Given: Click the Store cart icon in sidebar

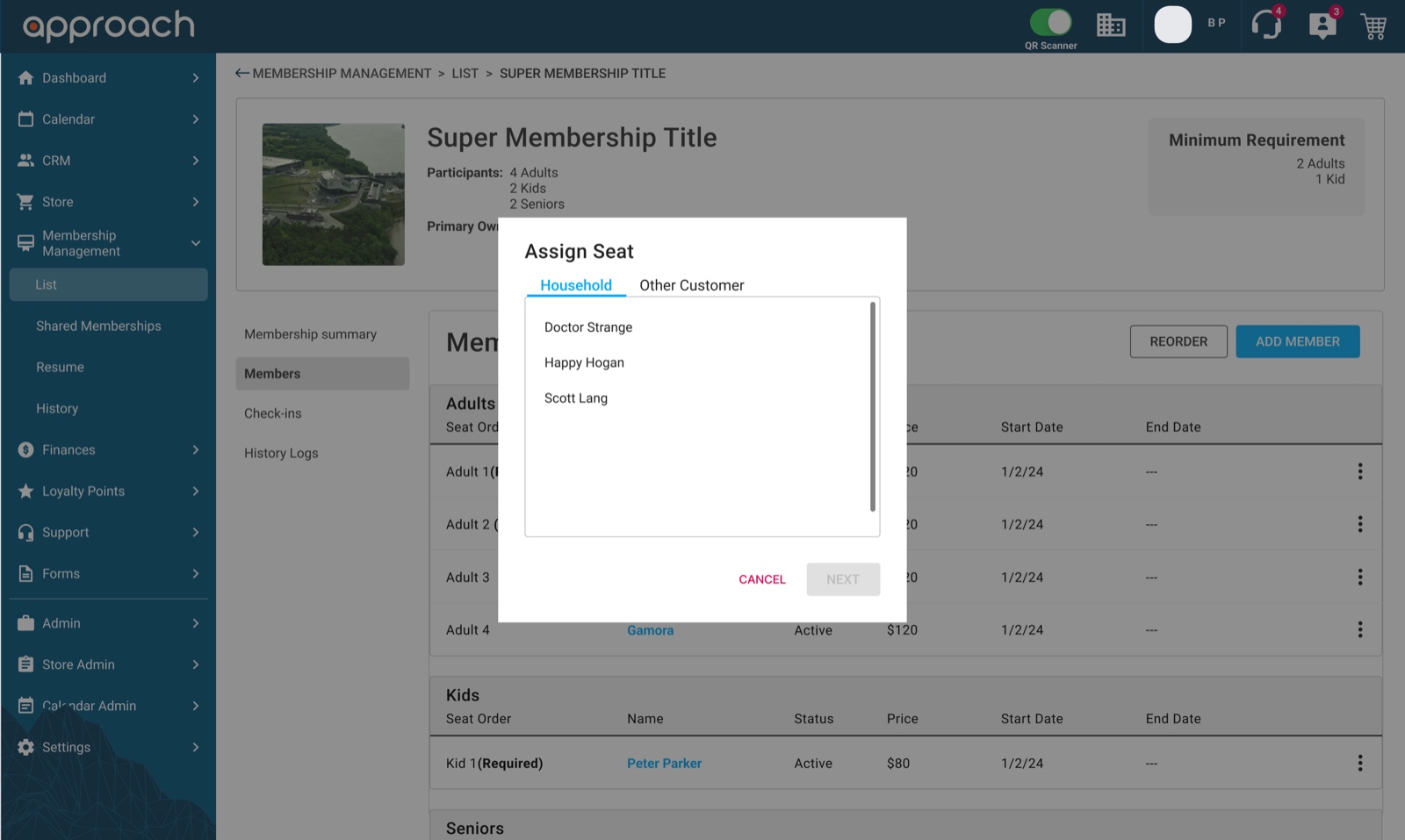Looking at the screenshot, I should 25,202.
